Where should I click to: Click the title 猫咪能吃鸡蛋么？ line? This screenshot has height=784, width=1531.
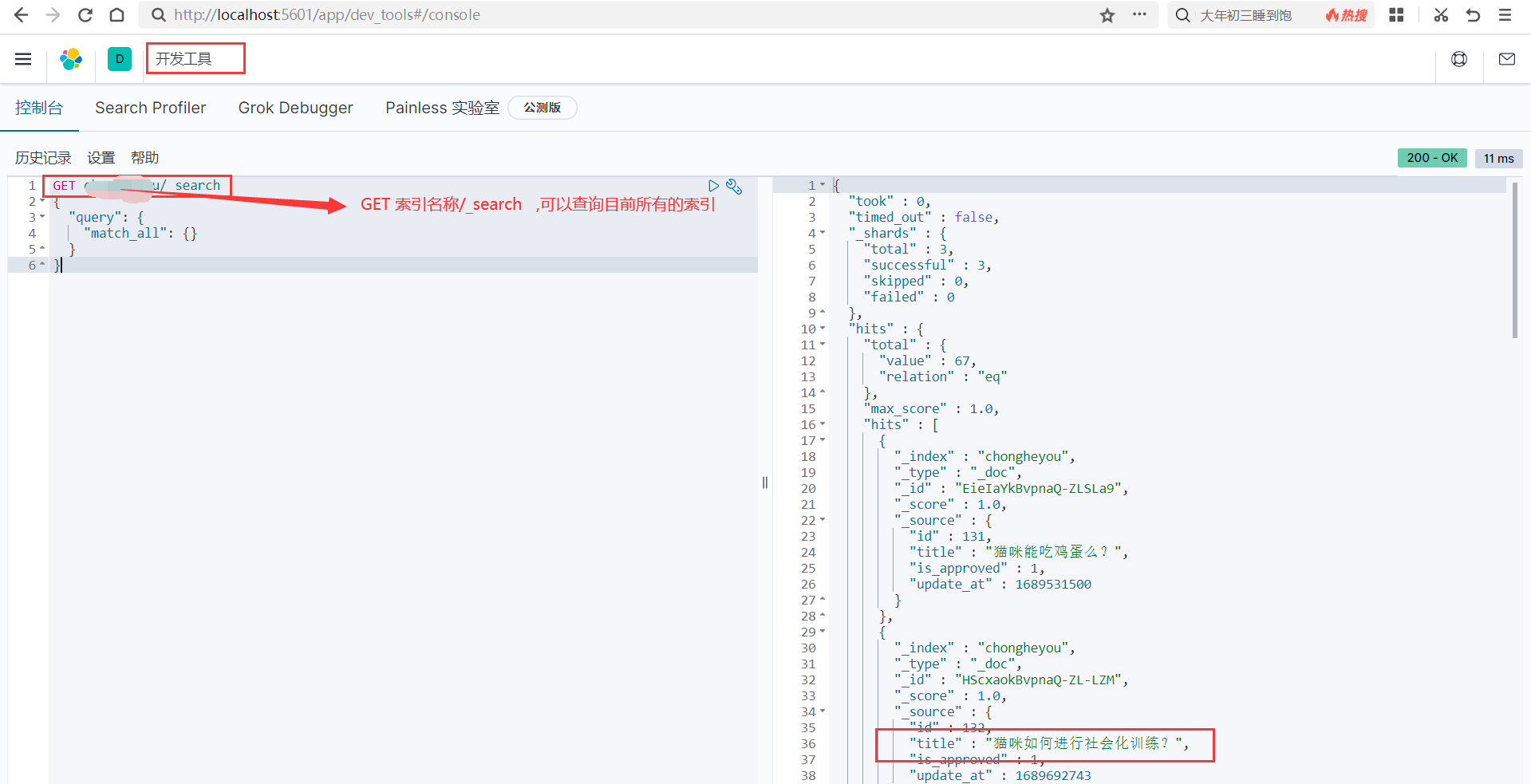[1018, 552]
